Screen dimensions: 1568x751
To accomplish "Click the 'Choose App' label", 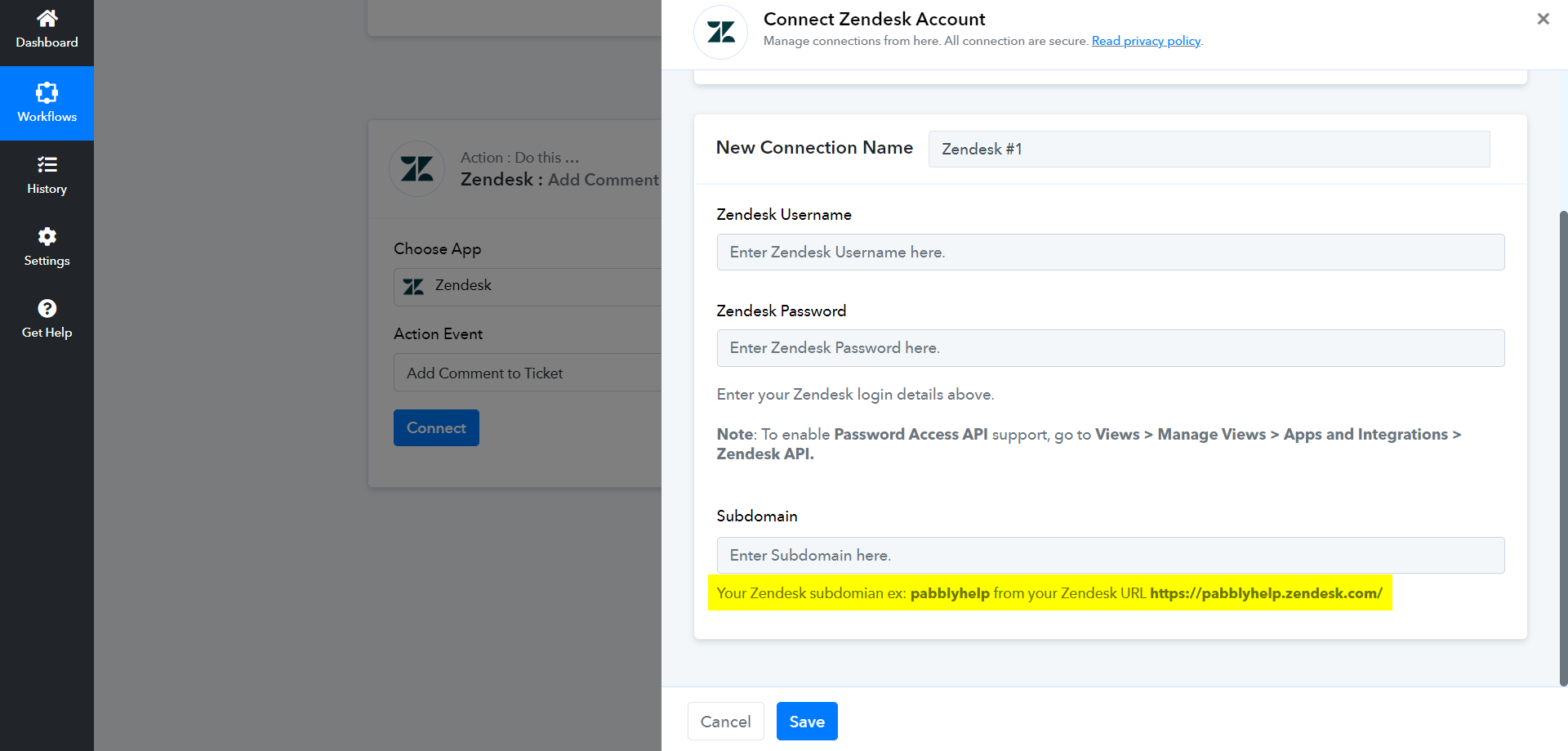I will click(x=437, y=249).
